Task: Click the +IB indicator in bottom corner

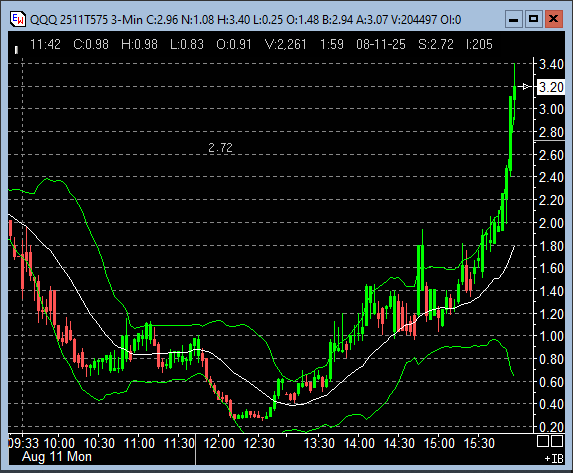Action: pyautogui.click(x=554, y=459)
